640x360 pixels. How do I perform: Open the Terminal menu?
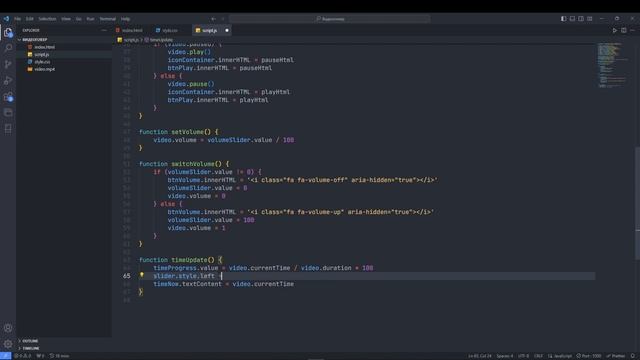(108, 19)
